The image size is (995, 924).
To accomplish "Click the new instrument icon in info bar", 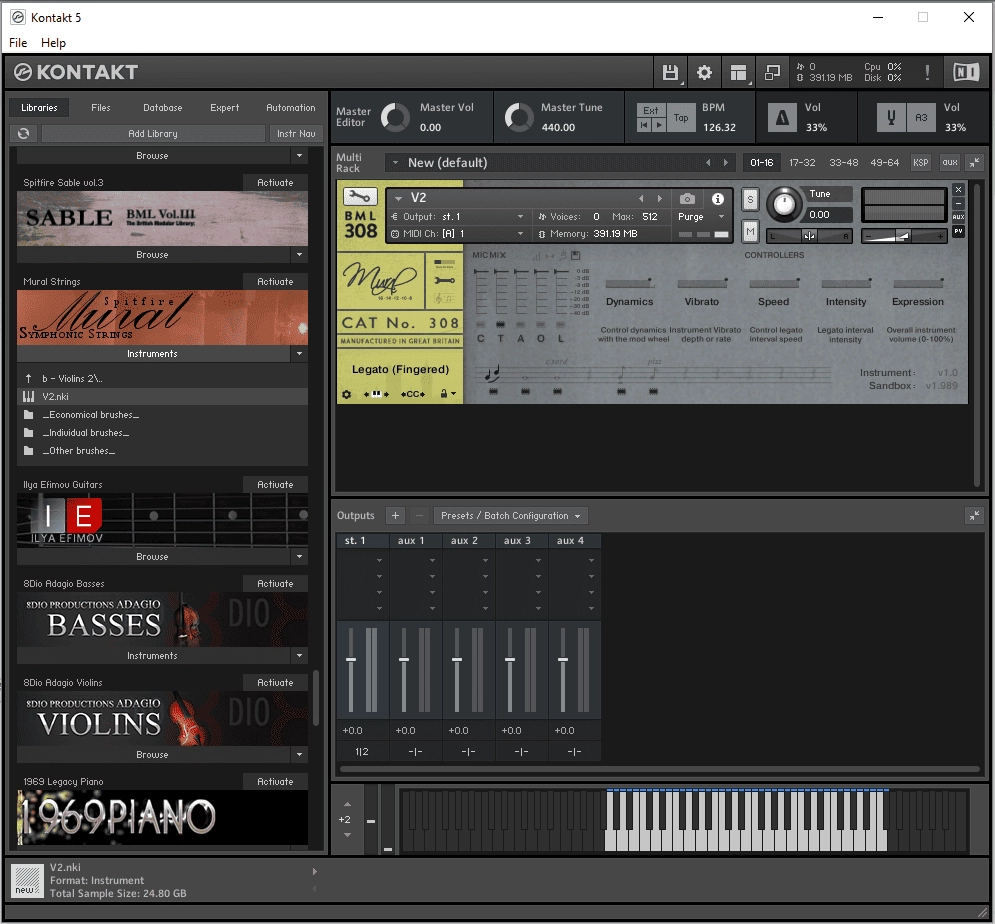I will click(x=27, y=881).
